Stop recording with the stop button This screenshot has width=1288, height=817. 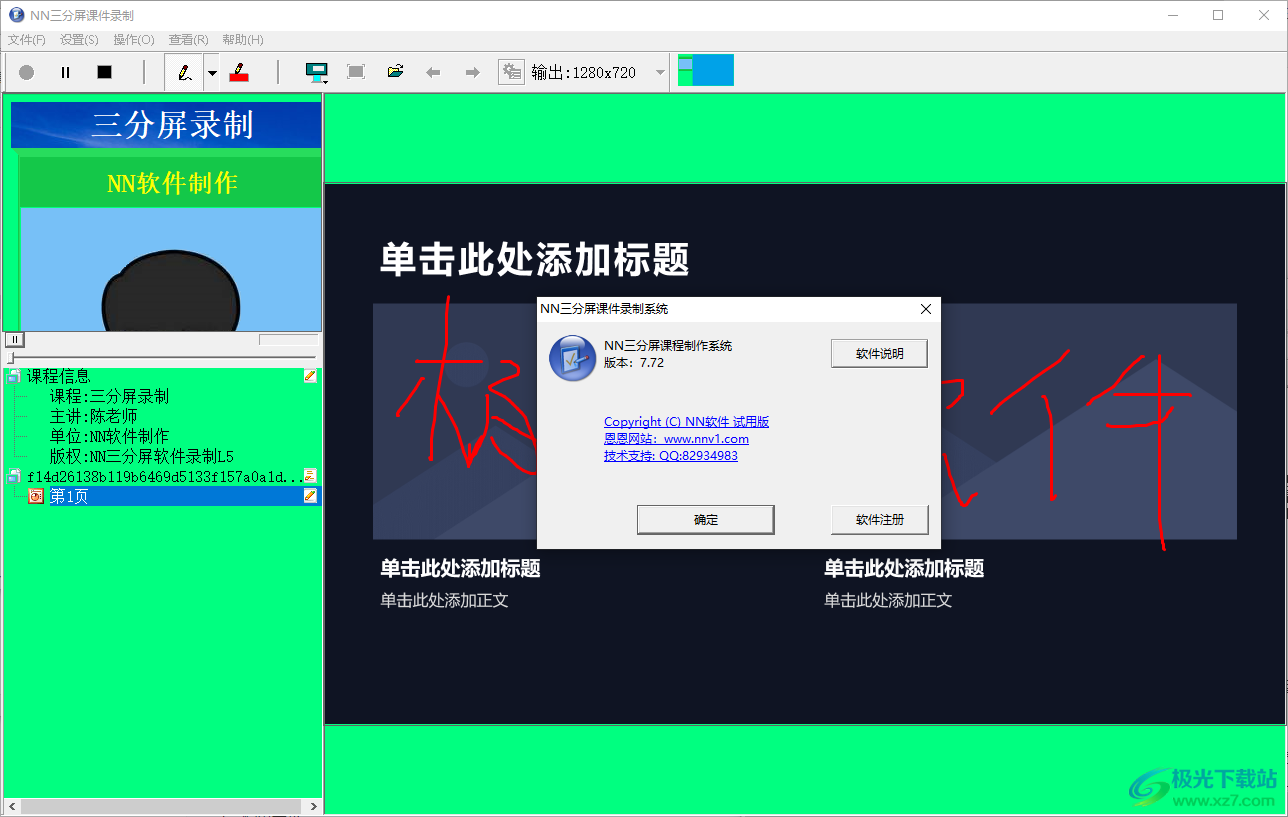point(103,71)
